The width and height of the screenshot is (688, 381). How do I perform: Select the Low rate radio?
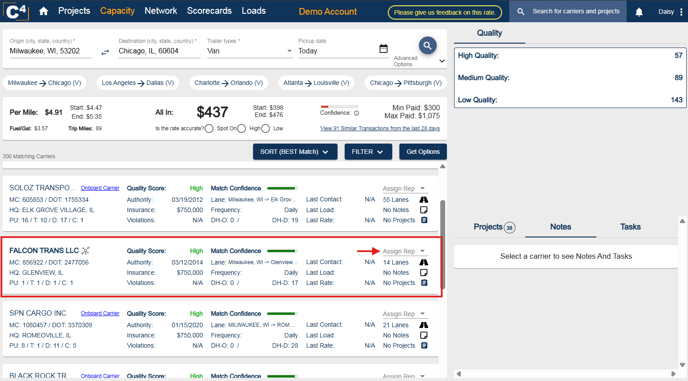tap(265, 129)
